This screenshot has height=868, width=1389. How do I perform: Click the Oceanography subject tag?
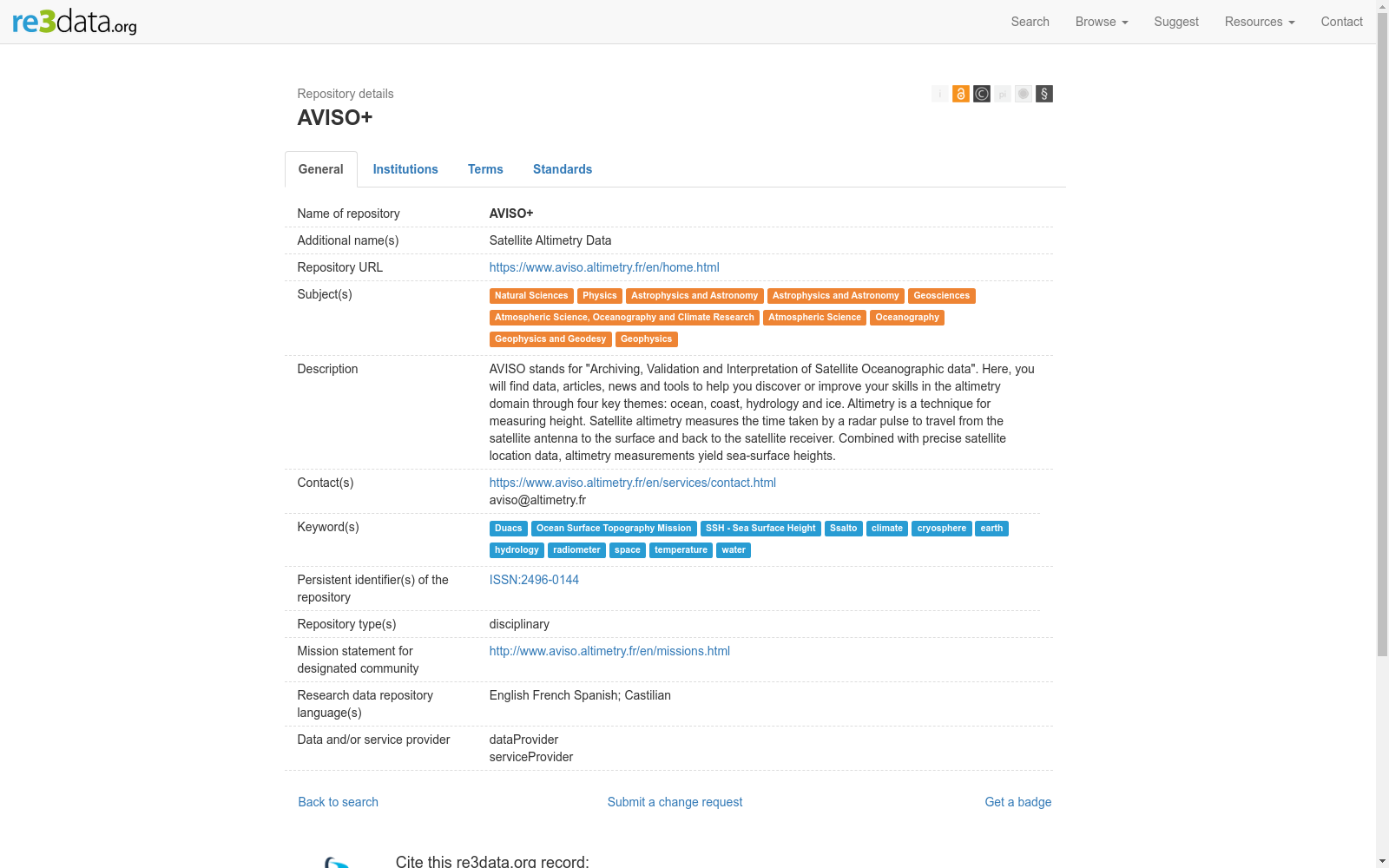[x=906, y=318]
